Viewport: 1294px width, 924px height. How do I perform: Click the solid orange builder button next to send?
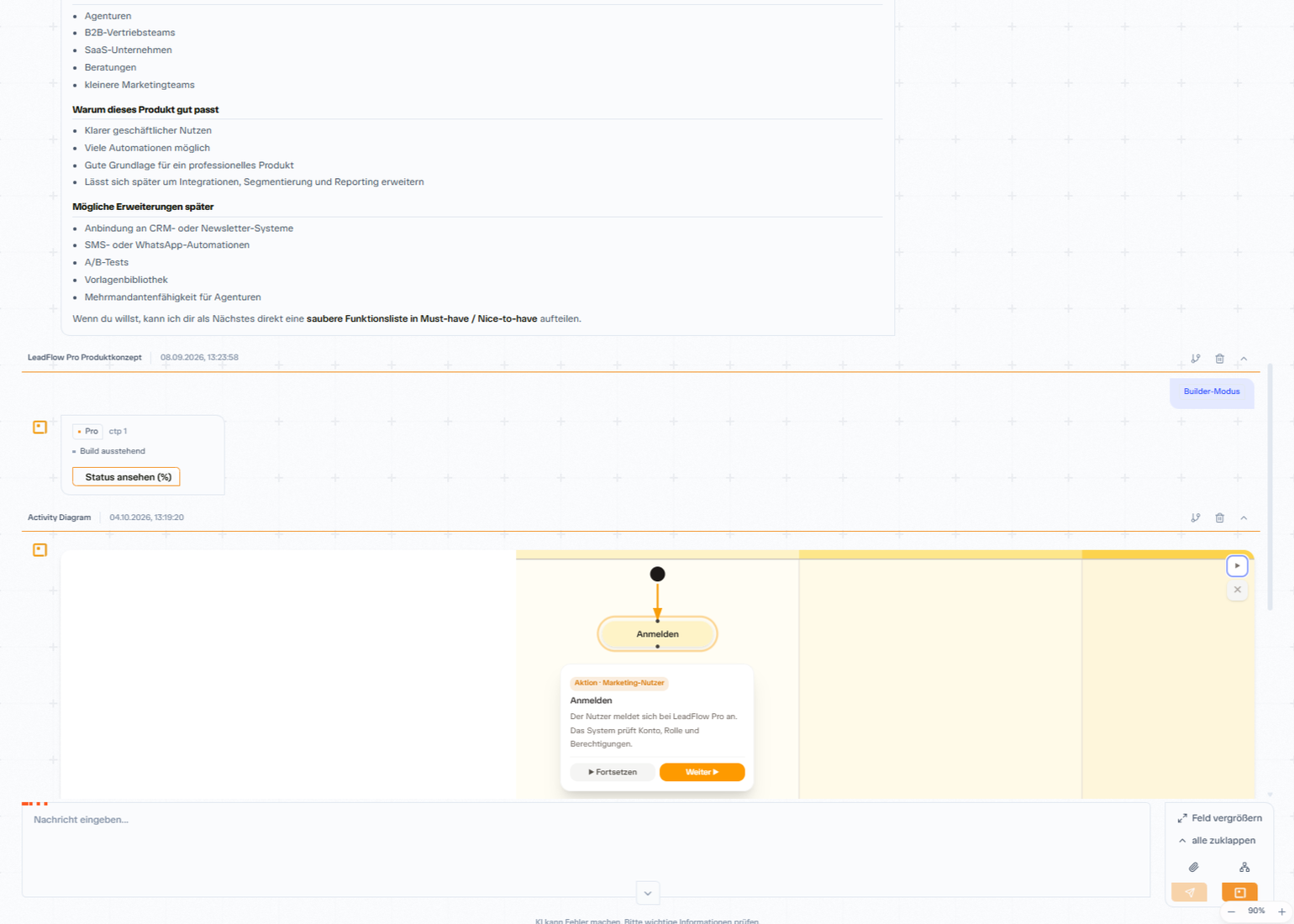1239,892
